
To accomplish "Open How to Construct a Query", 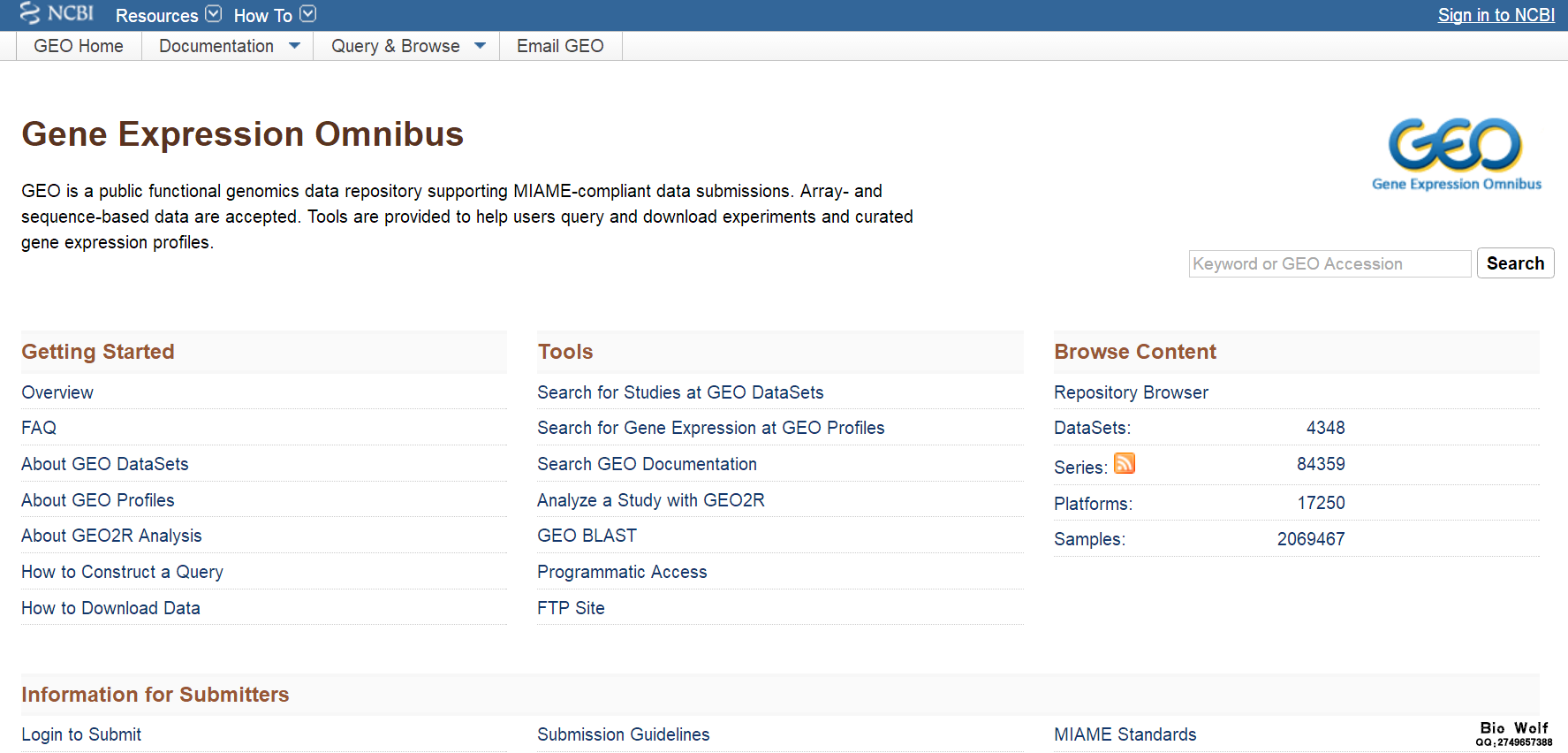I will click(122, 572).
